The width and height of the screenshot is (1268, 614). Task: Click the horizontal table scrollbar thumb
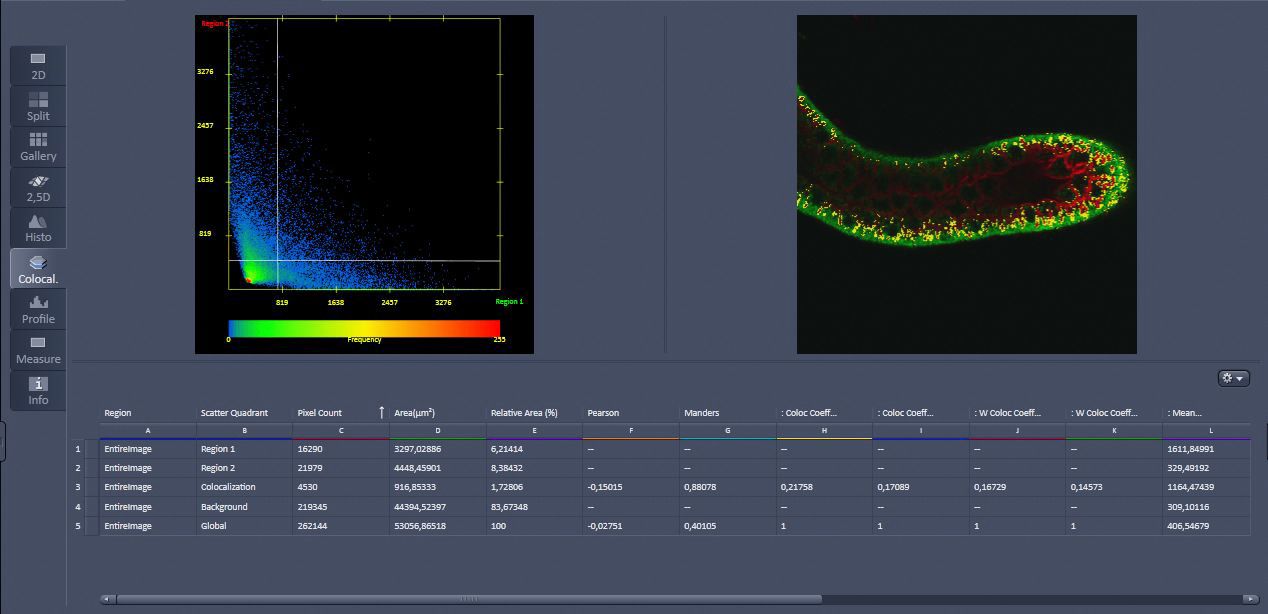point(468,599)
